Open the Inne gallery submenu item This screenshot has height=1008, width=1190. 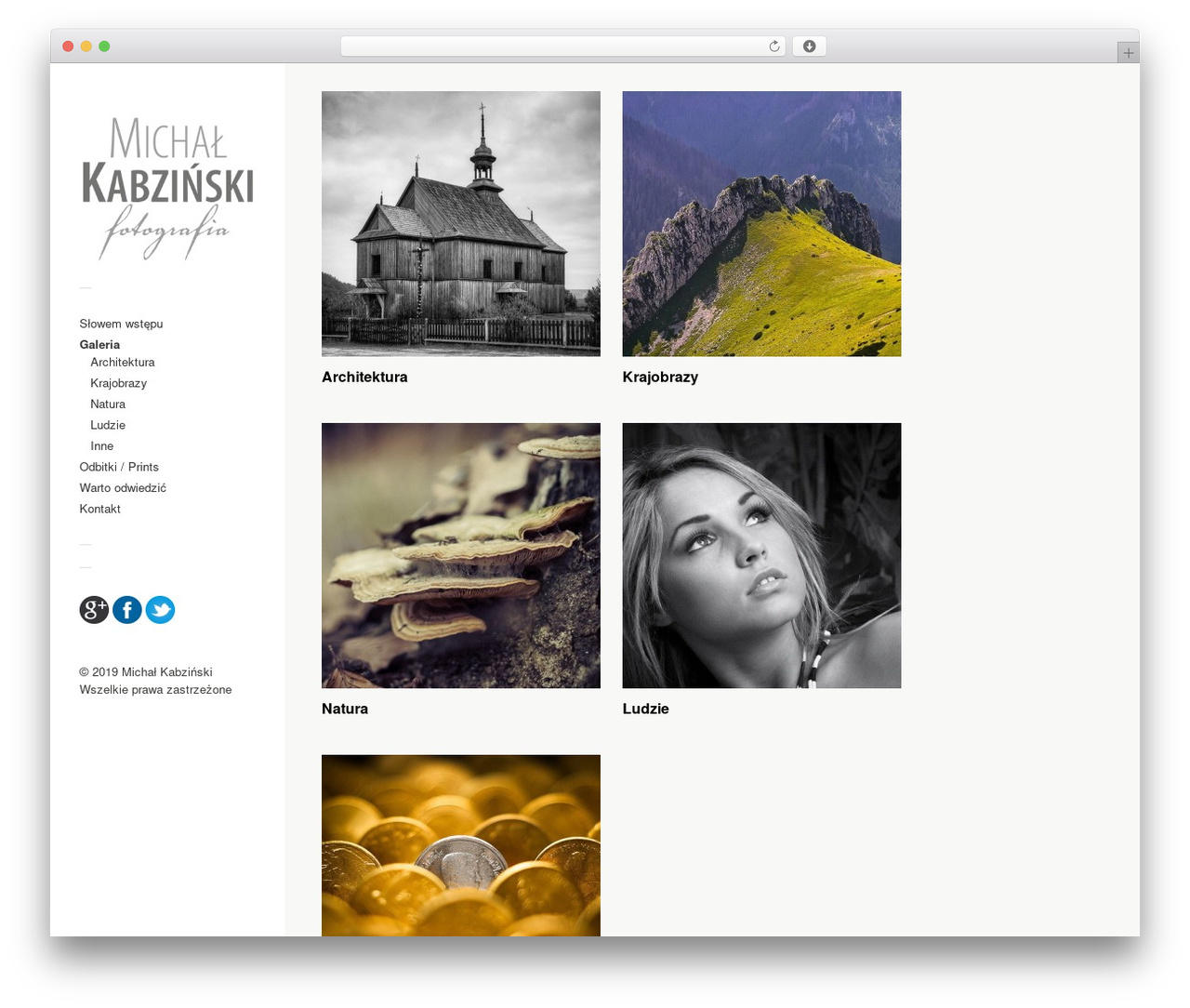[x=102, y=445]
